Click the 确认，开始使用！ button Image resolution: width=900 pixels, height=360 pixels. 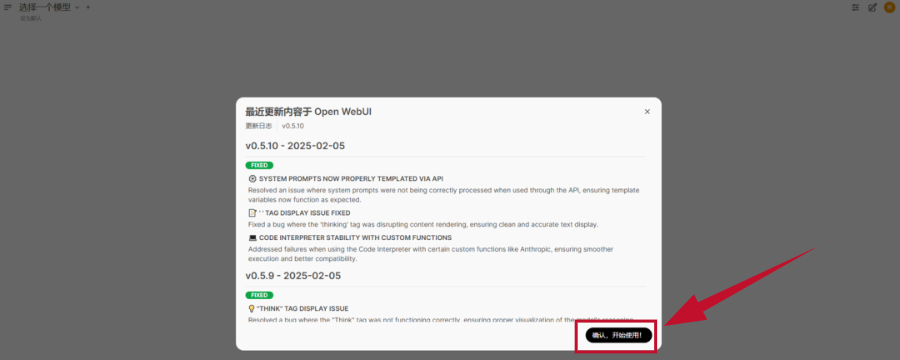click(x=619, y=335)
